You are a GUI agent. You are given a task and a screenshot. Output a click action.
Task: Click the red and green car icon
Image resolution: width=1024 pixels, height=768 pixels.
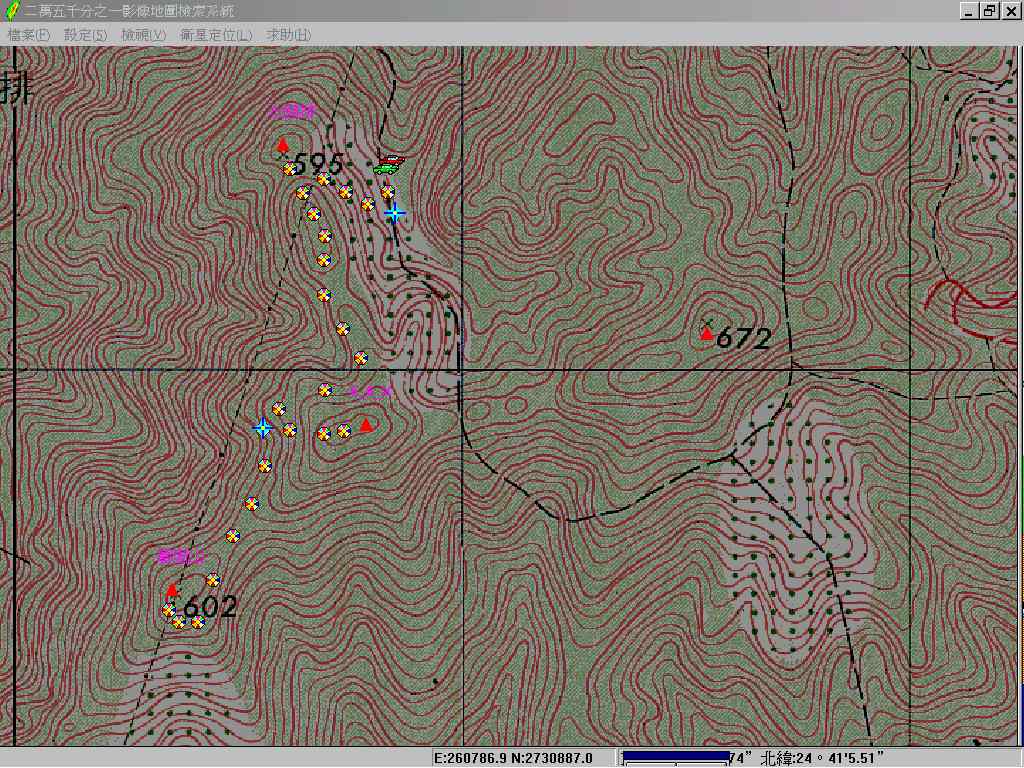(390, 164)
